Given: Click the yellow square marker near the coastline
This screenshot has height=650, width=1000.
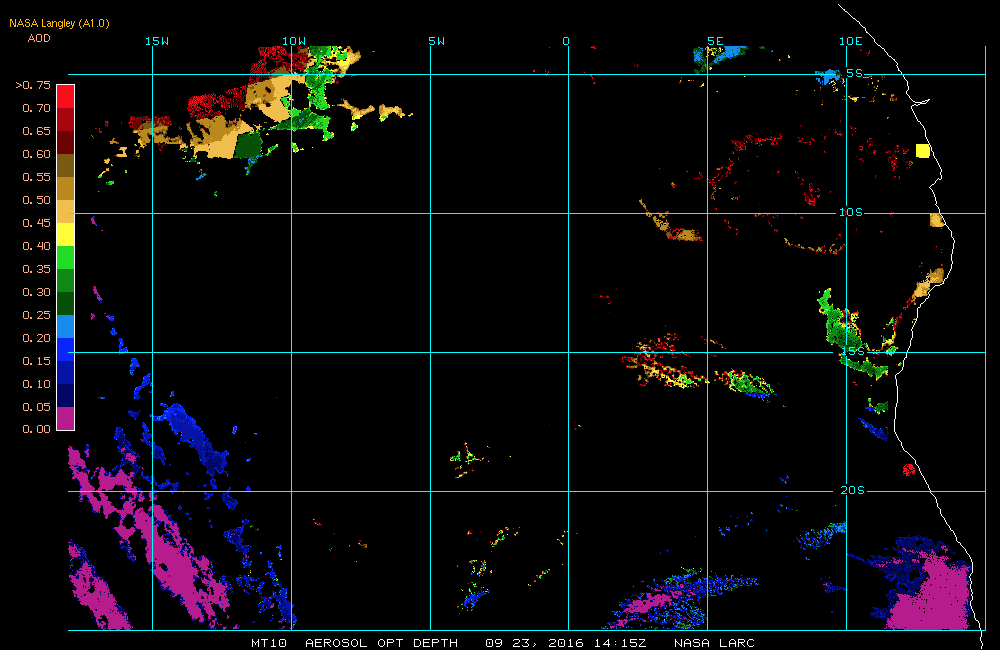Looking at the screenshot, I should click(x=923, y=151).
